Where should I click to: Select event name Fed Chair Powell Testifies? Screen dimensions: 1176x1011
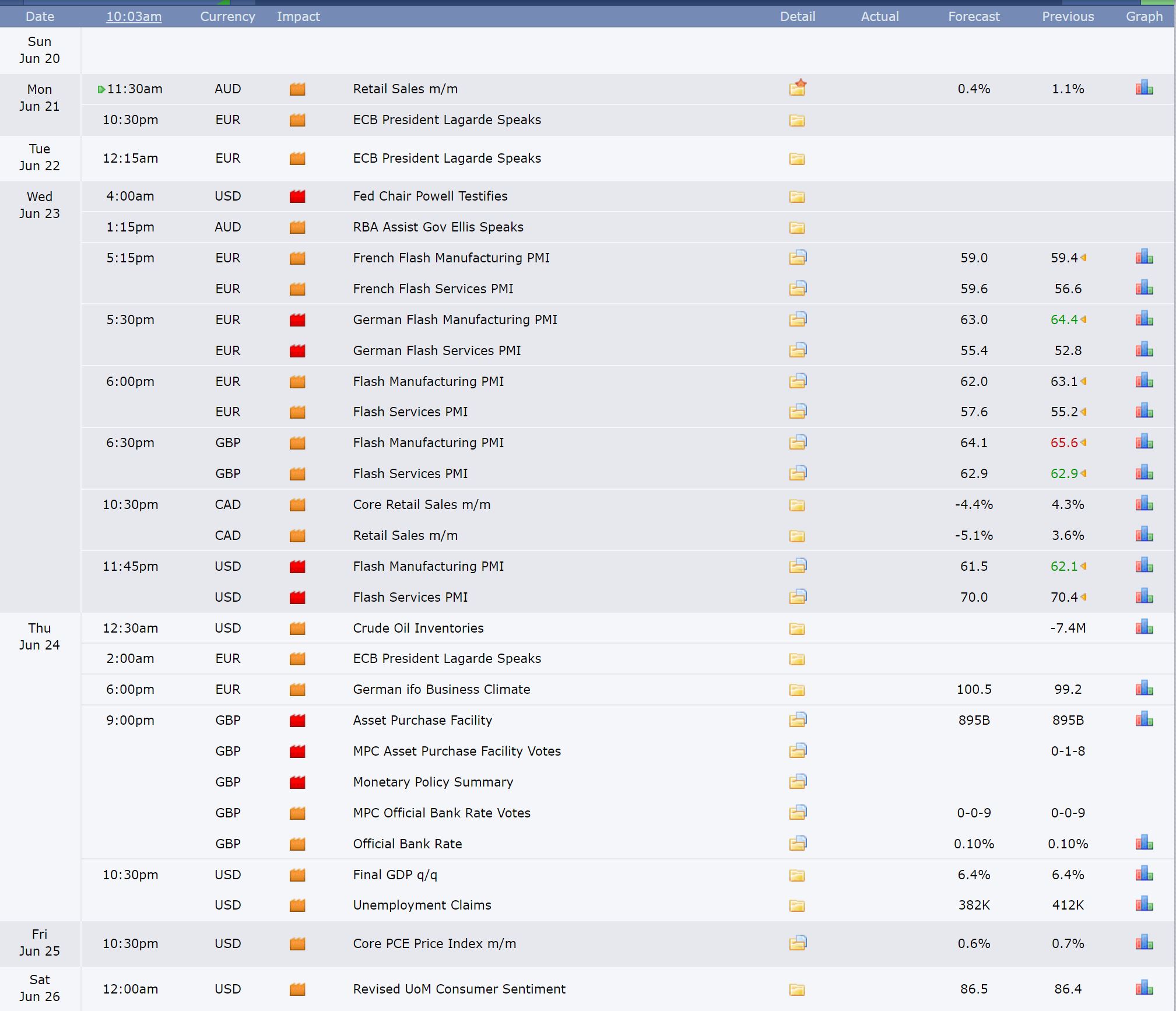(x=430, y=196)
